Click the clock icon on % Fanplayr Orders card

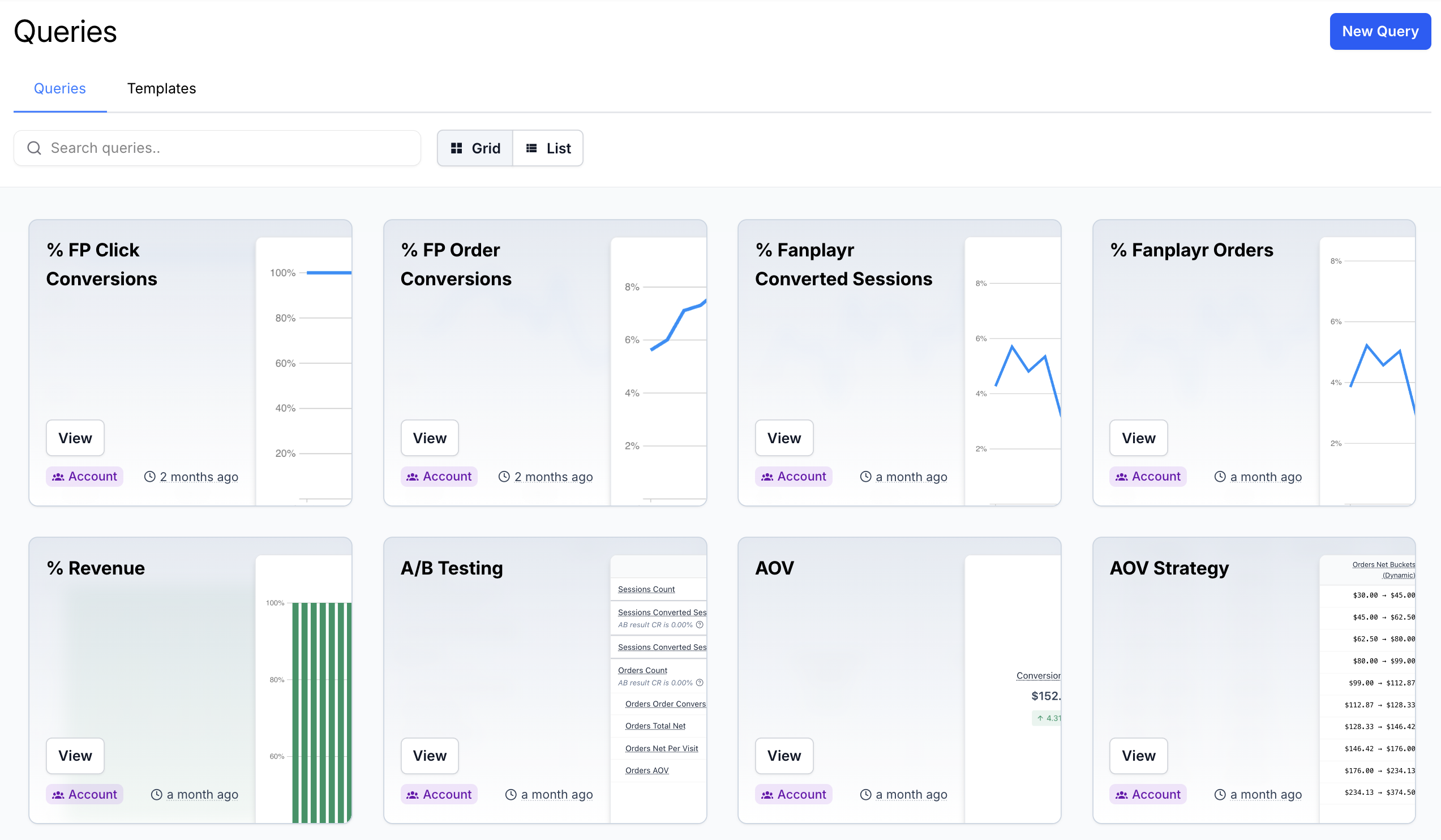[x=1220, y=477]
